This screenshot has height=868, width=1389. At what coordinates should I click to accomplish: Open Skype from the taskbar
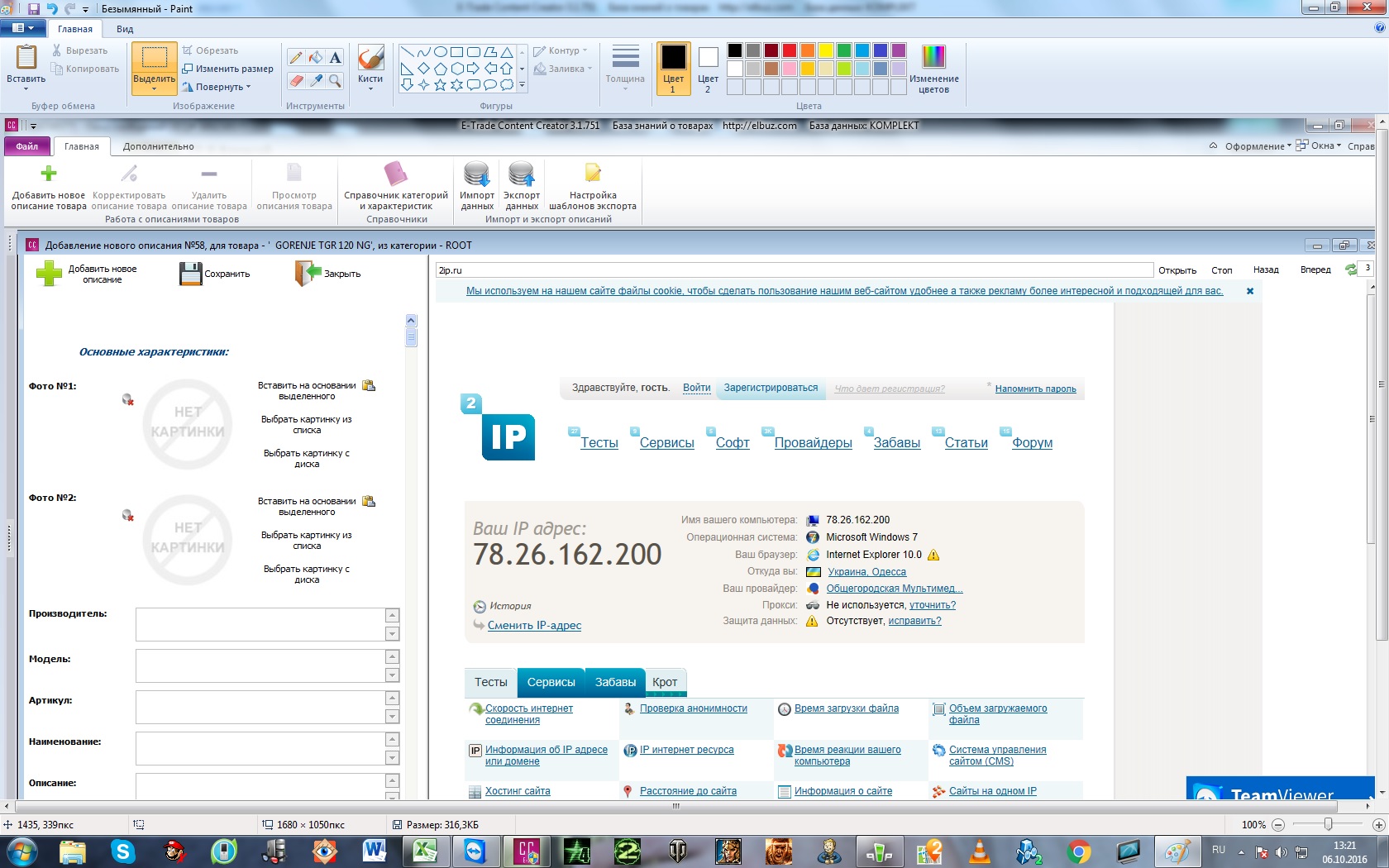point(123,851)
